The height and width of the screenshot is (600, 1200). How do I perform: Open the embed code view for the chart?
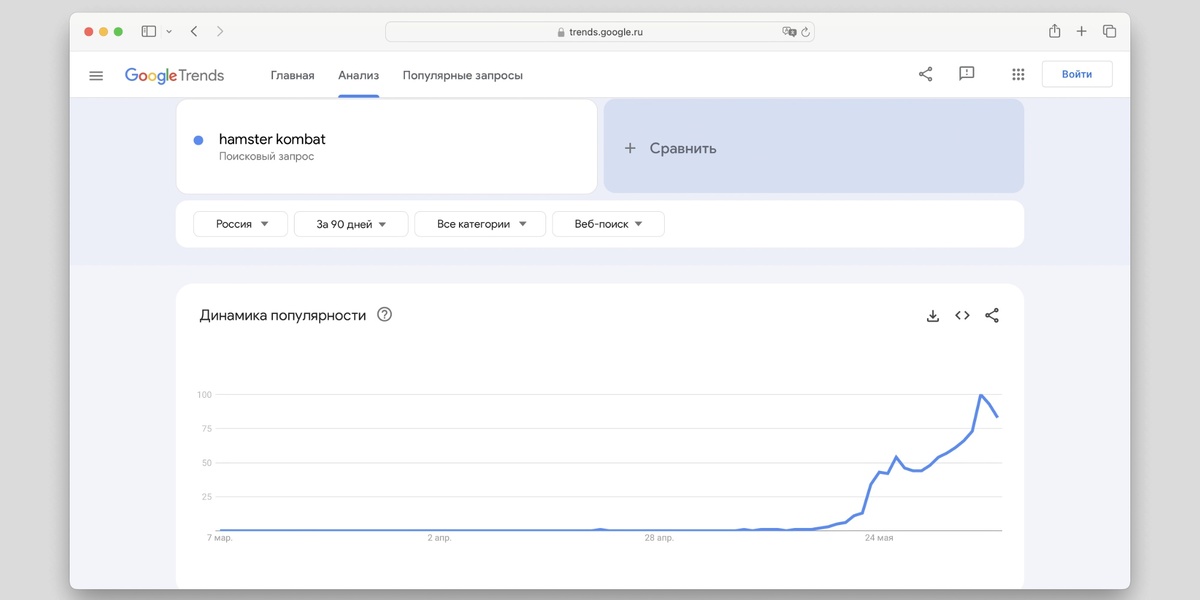tap(962, 315)
